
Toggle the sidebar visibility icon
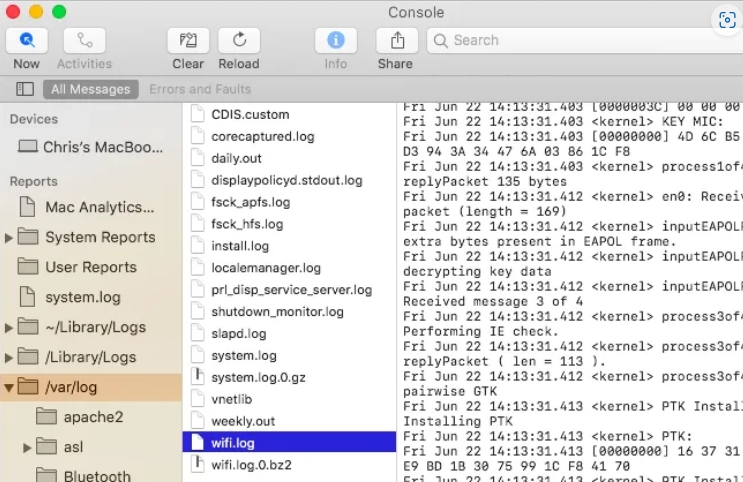point(25,89)
